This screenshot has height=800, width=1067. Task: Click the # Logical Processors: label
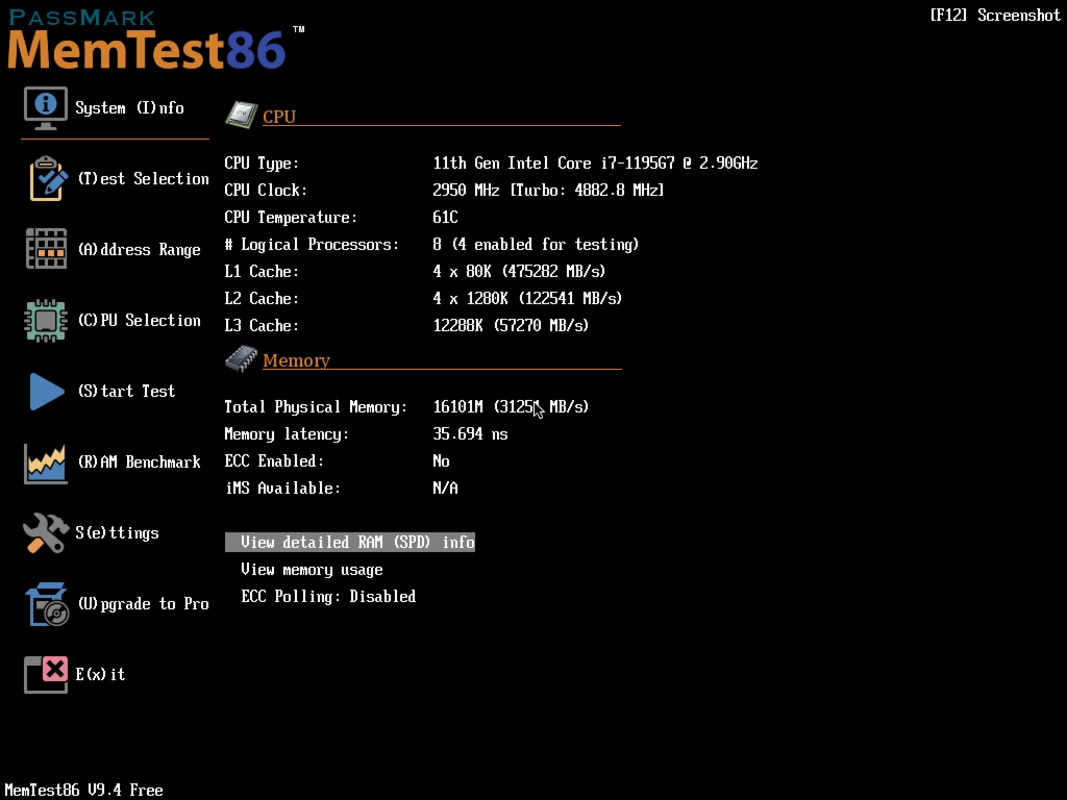coord(312,245)
